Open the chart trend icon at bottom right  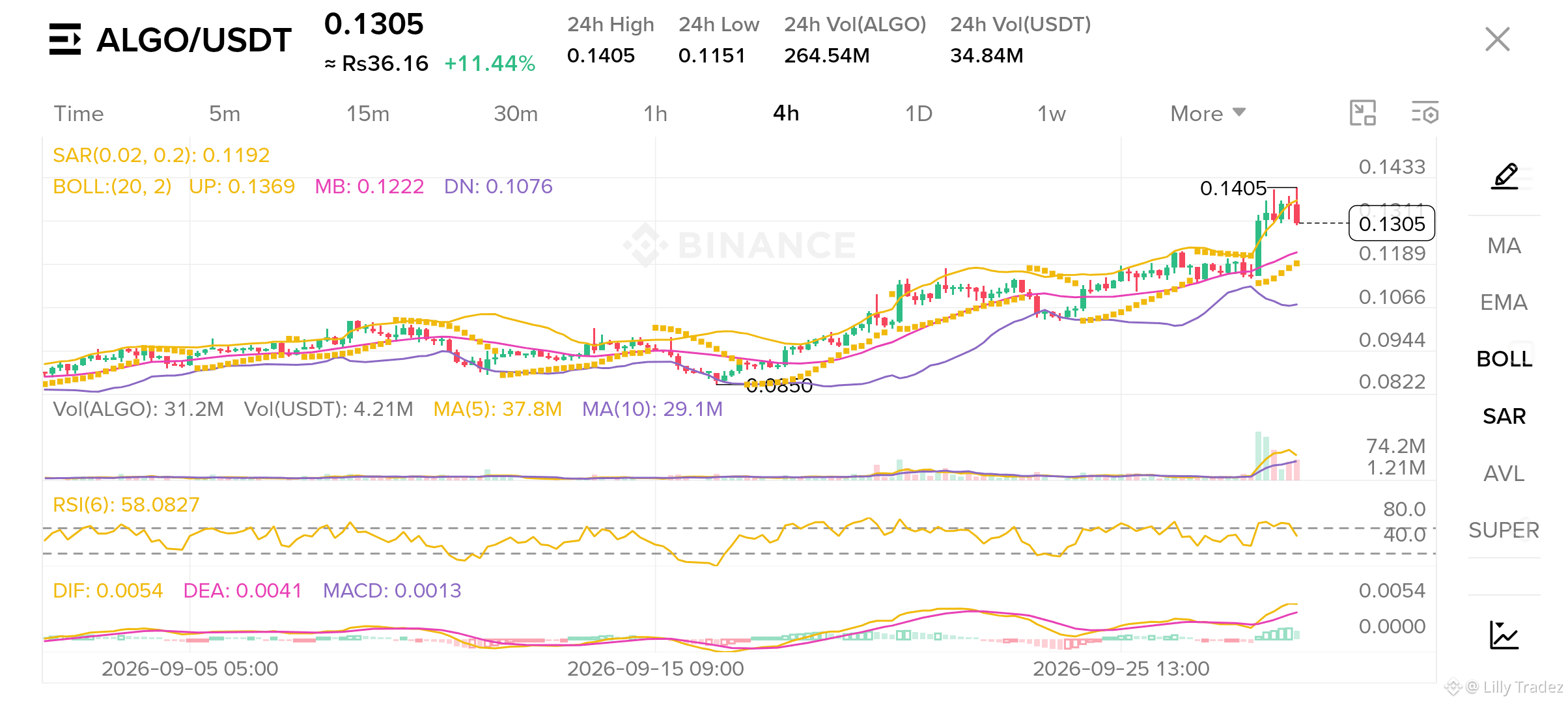coord(1504,635)
